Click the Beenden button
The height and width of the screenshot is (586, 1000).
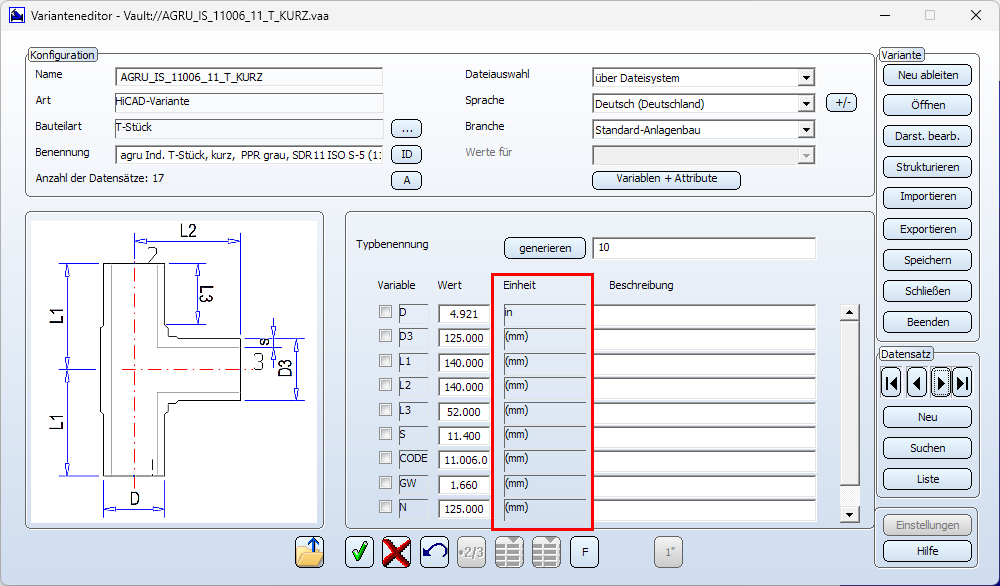click(x=927, y=322)
